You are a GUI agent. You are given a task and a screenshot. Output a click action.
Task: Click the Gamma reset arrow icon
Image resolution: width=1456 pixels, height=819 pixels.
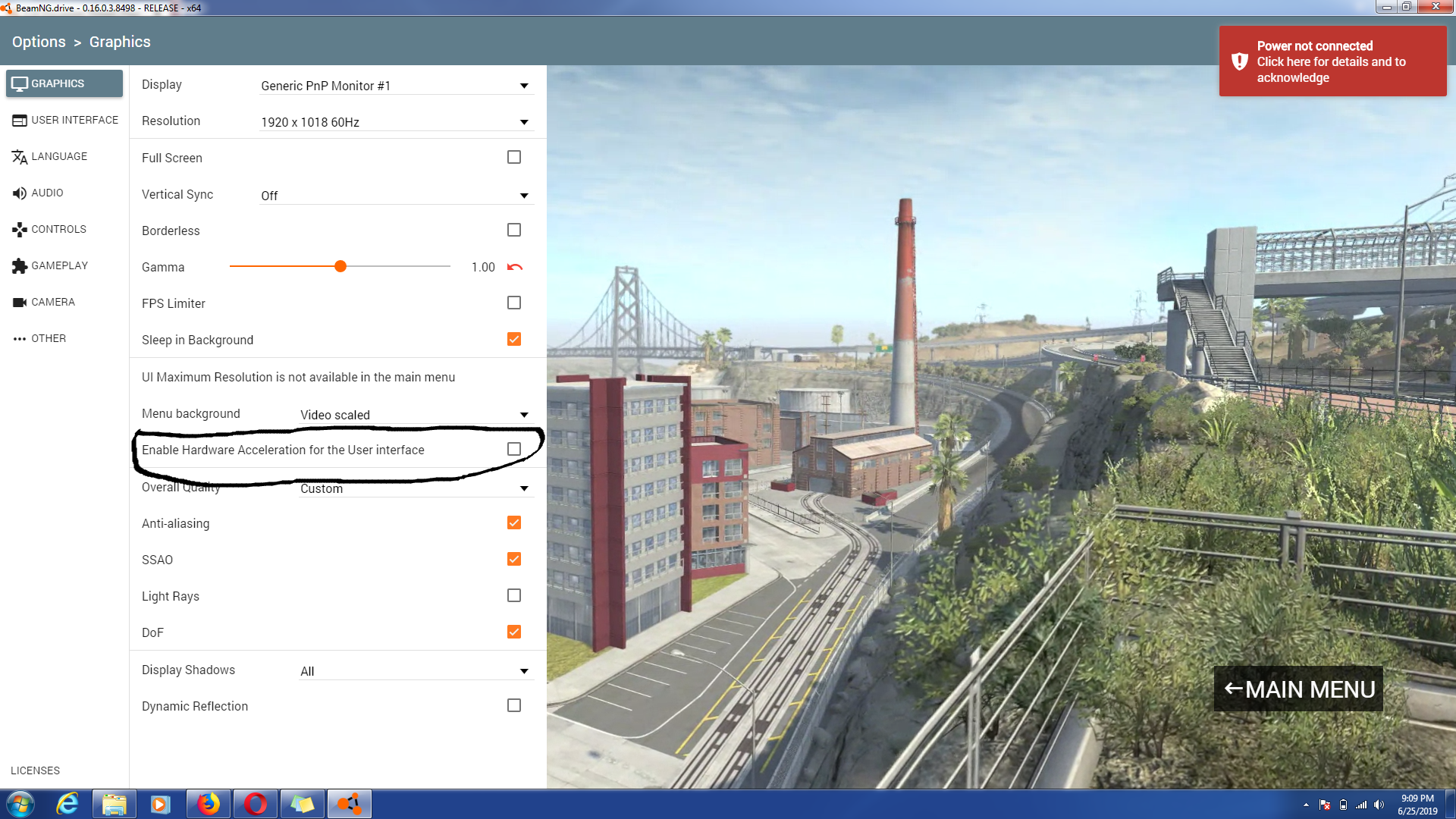(x=515, y=267)
